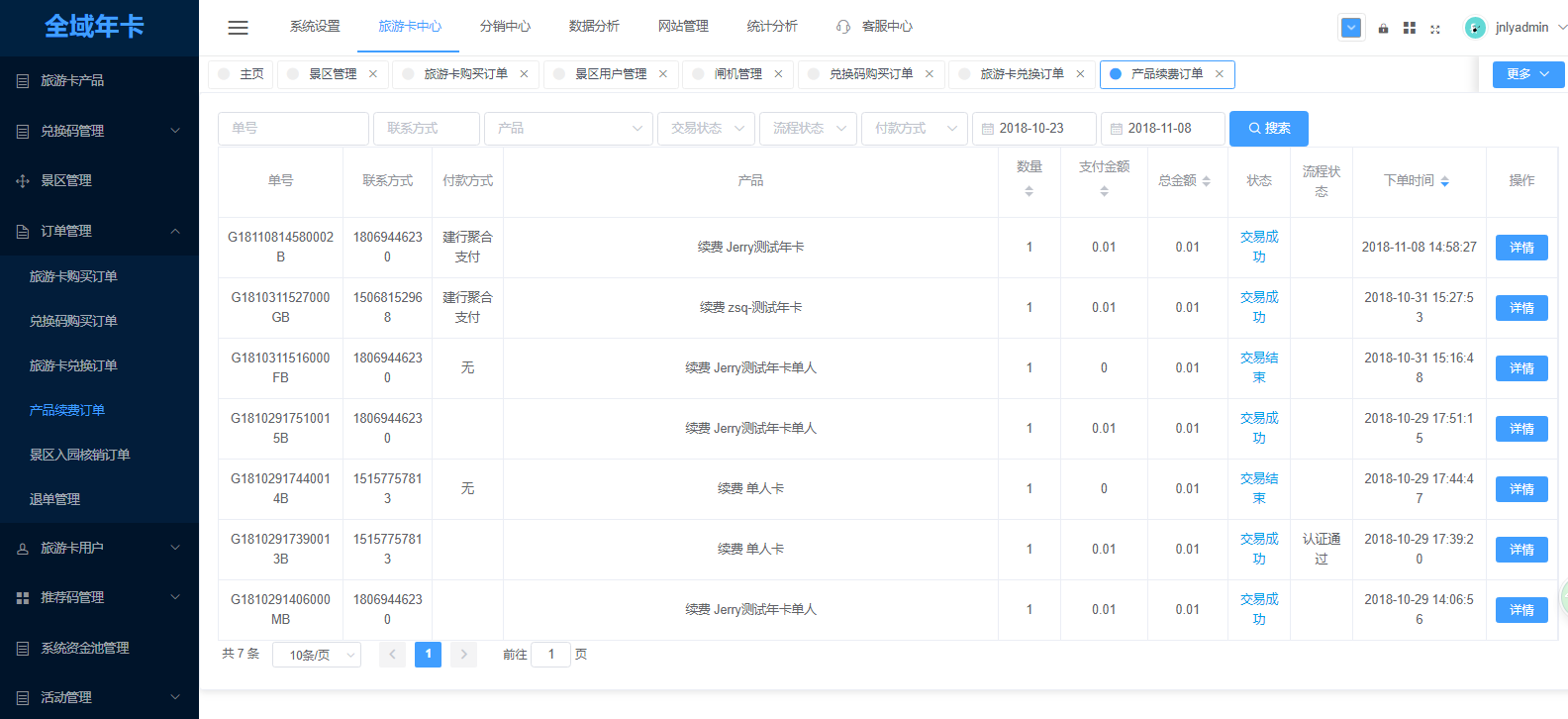This screenshot has width=1568, height=719.
Task: Click the jnlyadmin user avatar
Action: coord(1475,28)
